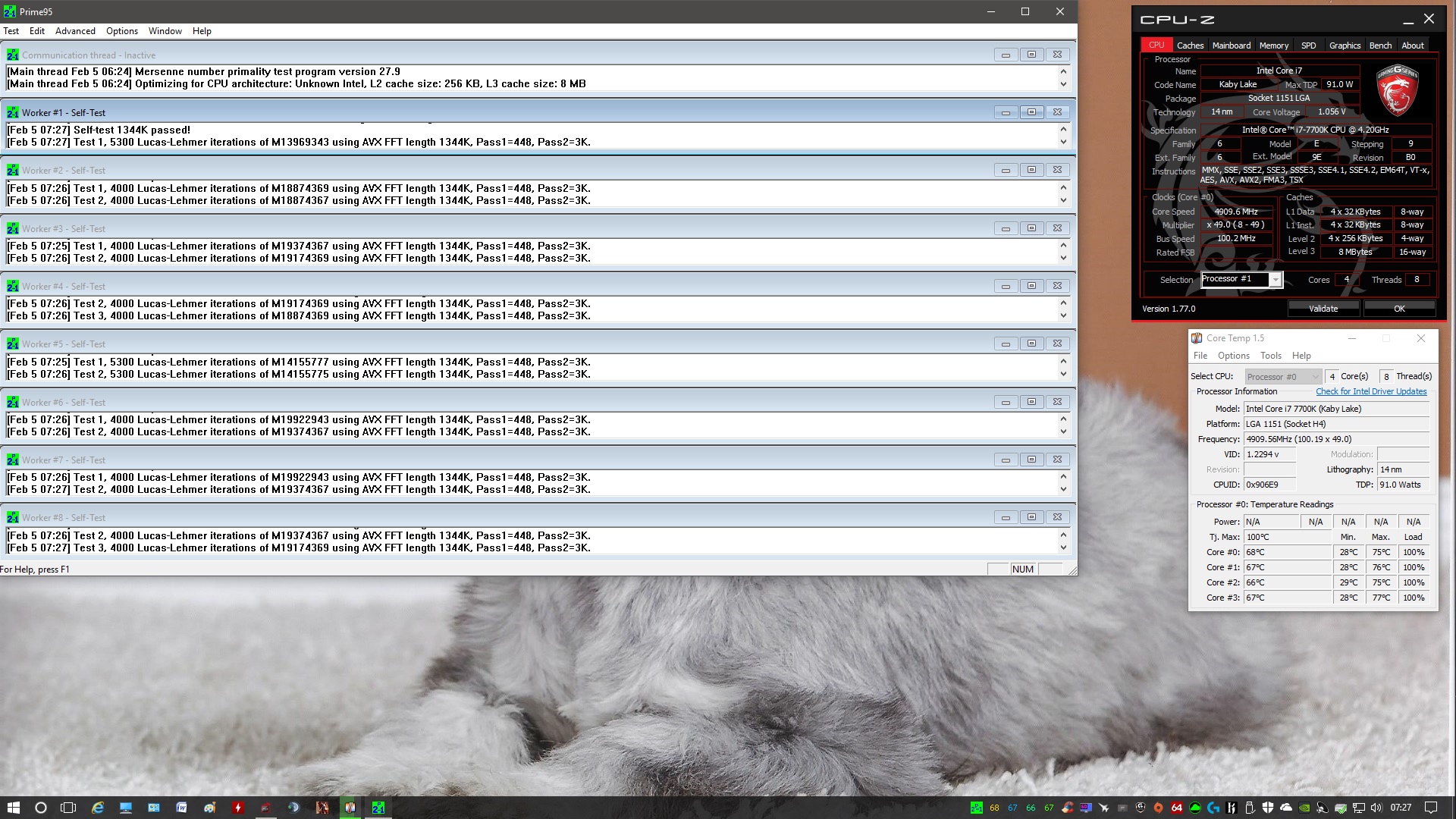Open CPU-Z Processor #1 selection dropdown
This screenshot has height=819, width=1456.
1276,280
